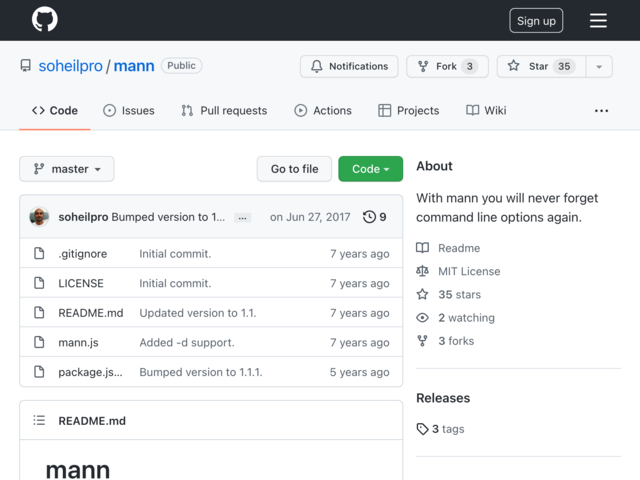
Task: Click the file icon beside LICENSE
Action: 39,283
